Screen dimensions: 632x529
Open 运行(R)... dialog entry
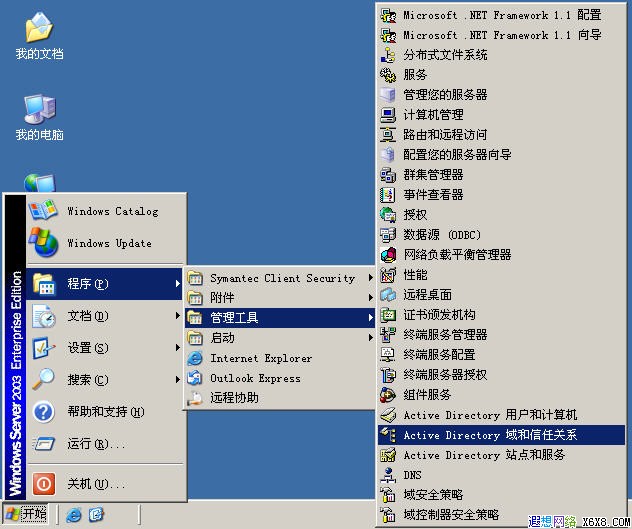point(106,444)
